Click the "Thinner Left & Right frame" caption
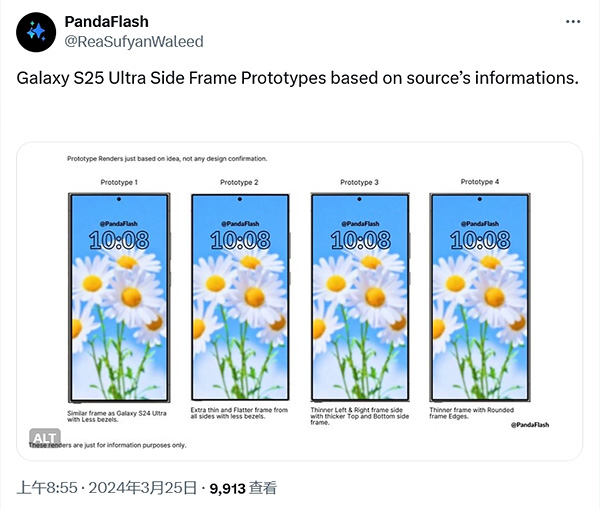The image size is (600, 509). [x=359, y=416]
